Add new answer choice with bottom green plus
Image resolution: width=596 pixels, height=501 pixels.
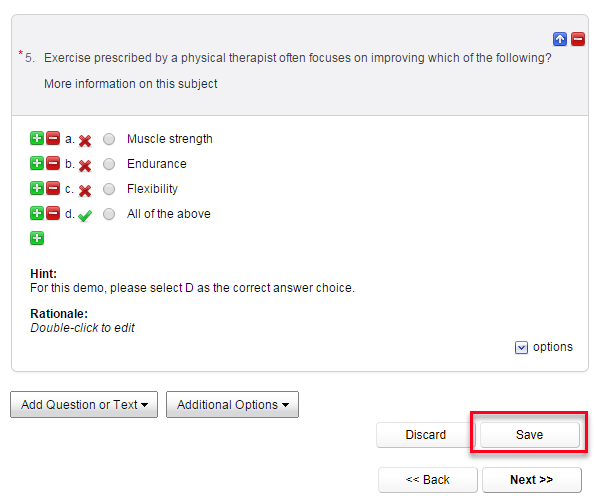pyautogui.click(x=37, y=238)
